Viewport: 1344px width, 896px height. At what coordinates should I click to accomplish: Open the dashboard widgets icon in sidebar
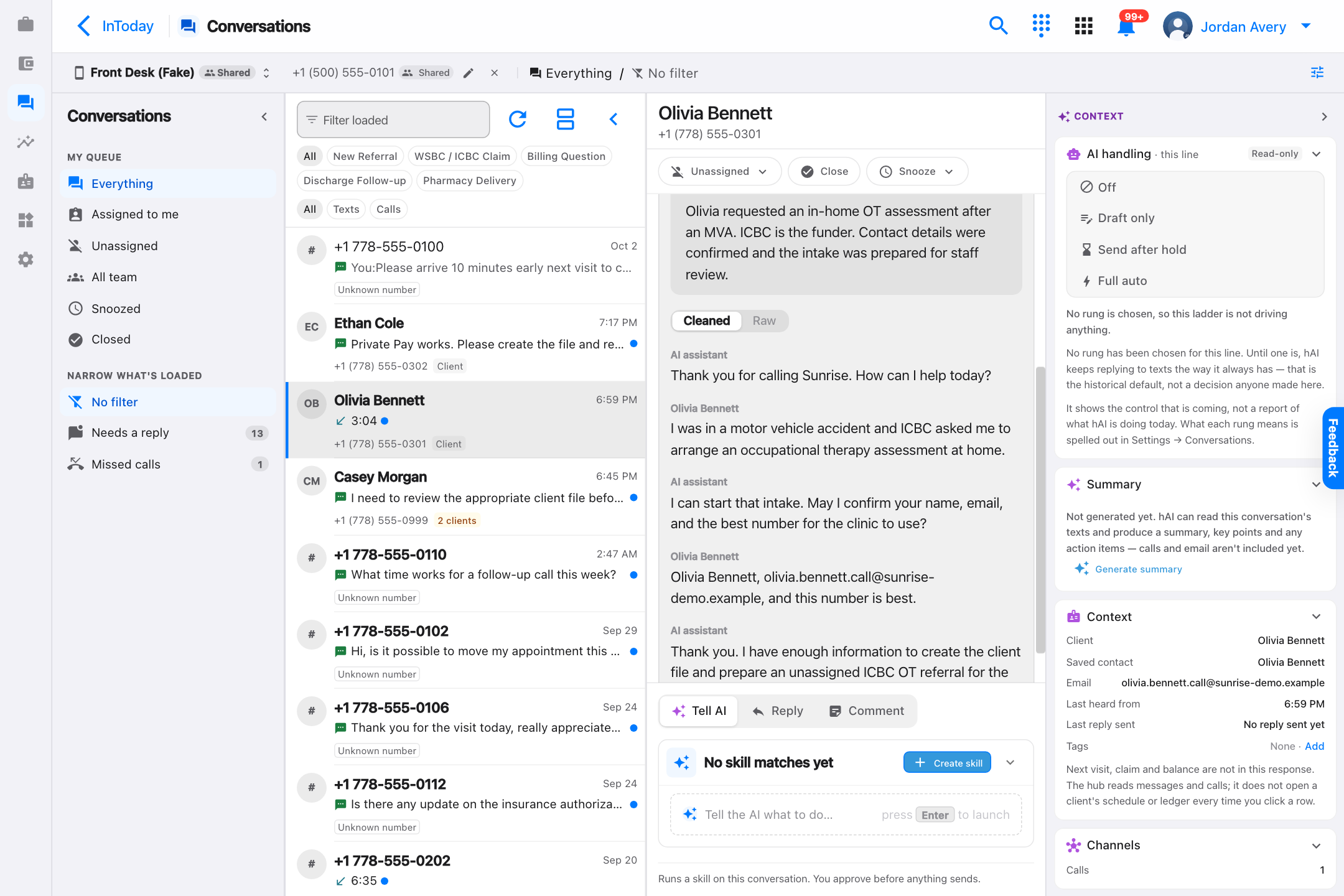tap(26, 220)
